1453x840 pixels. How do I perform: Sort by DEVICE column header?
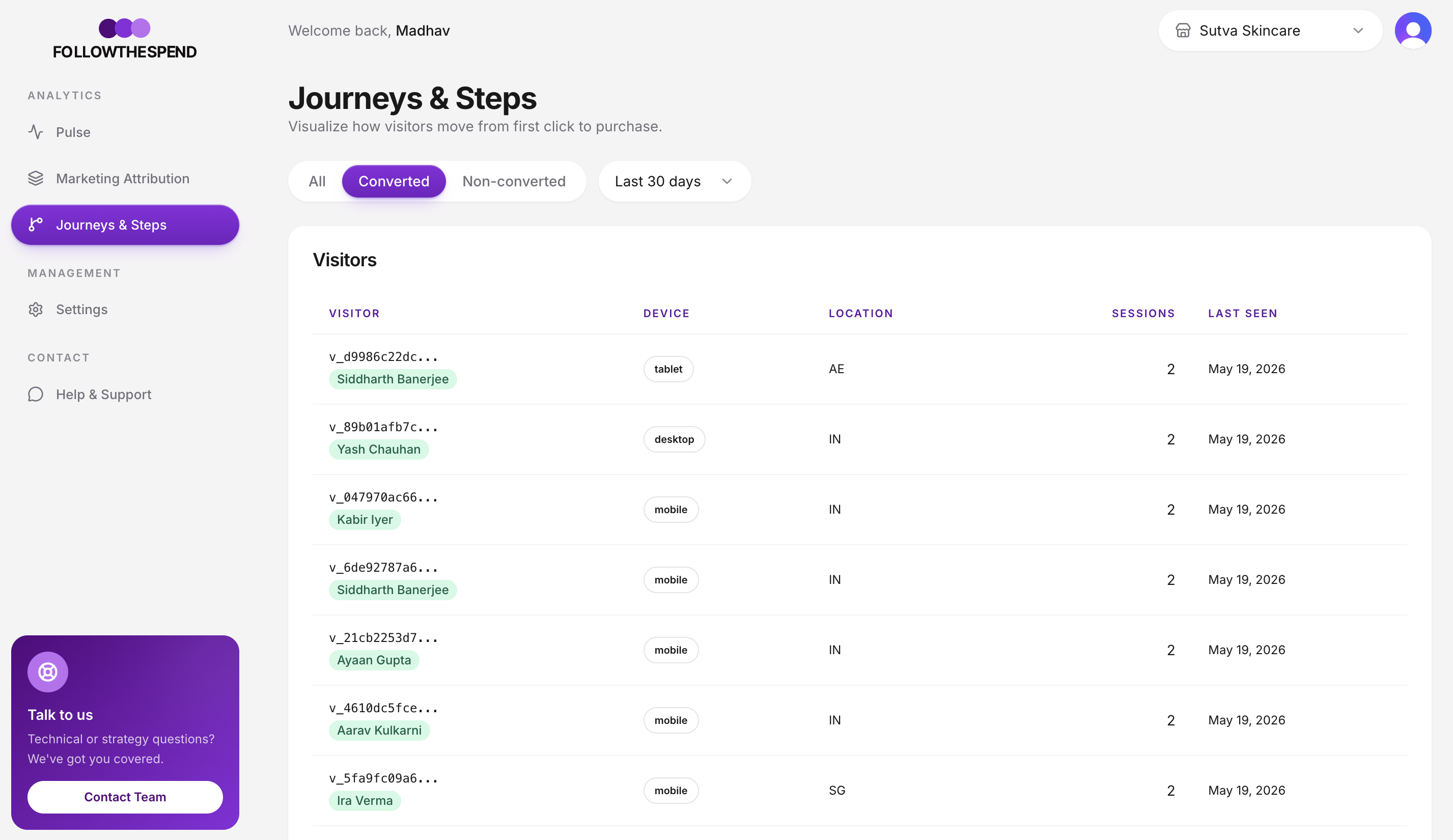click(x=666, y=313)
